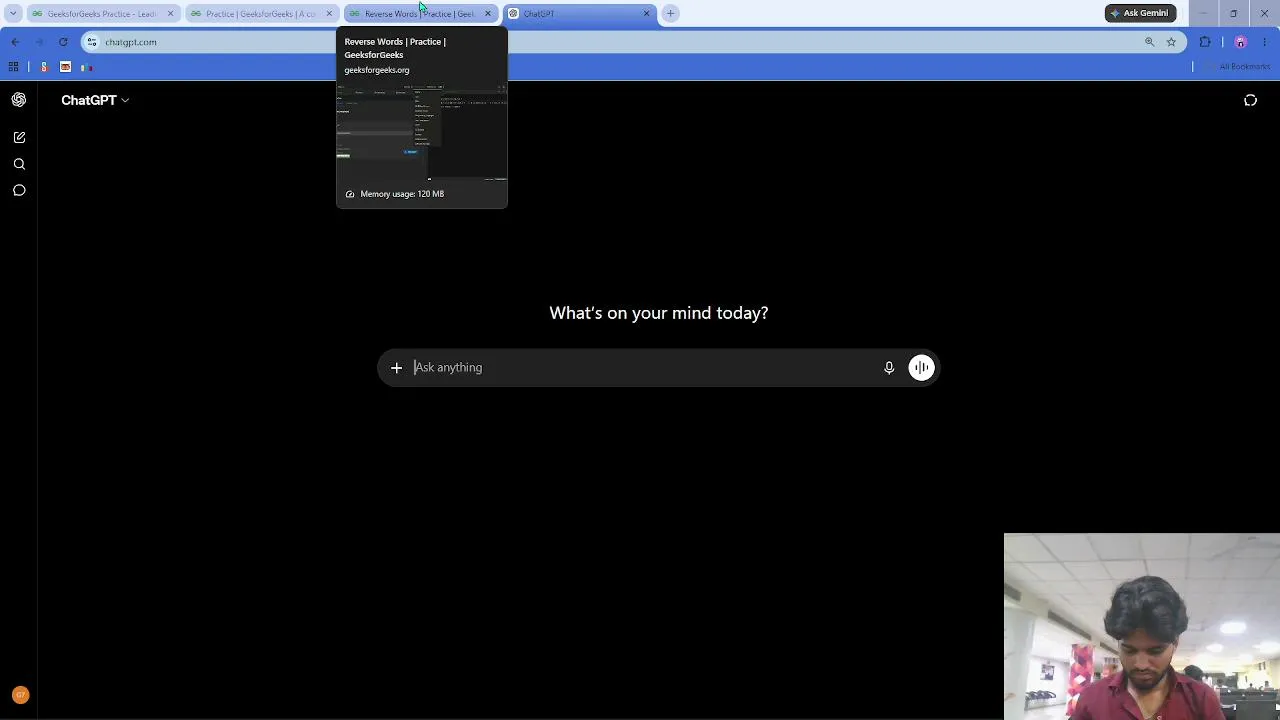Screen dimensions: 1280x720
Task: Close the ChatGPT tab
Action: (x=646, y=13)
